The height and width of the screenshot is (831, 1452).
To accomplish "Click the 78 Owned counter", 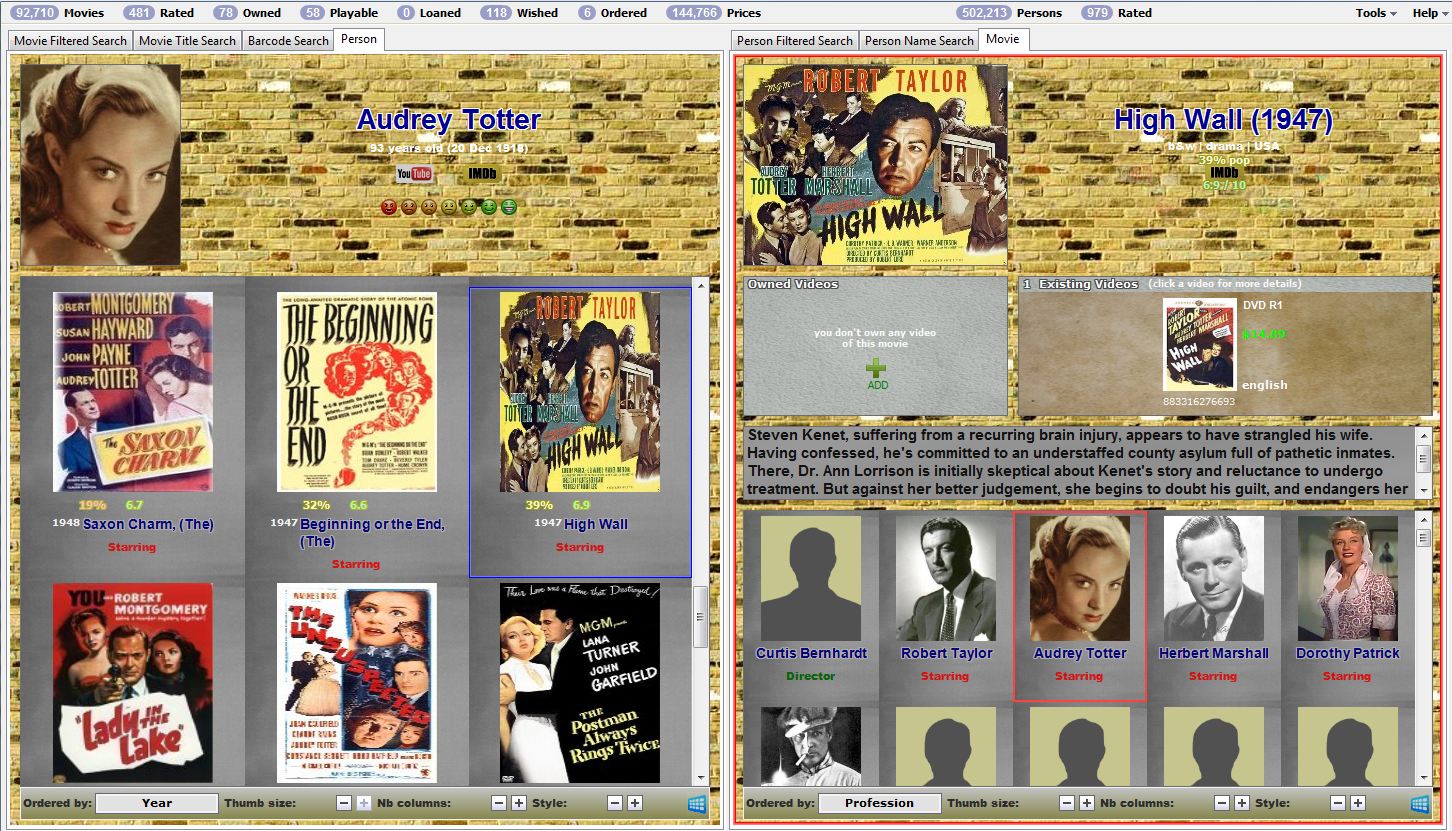I will point(248,13).
